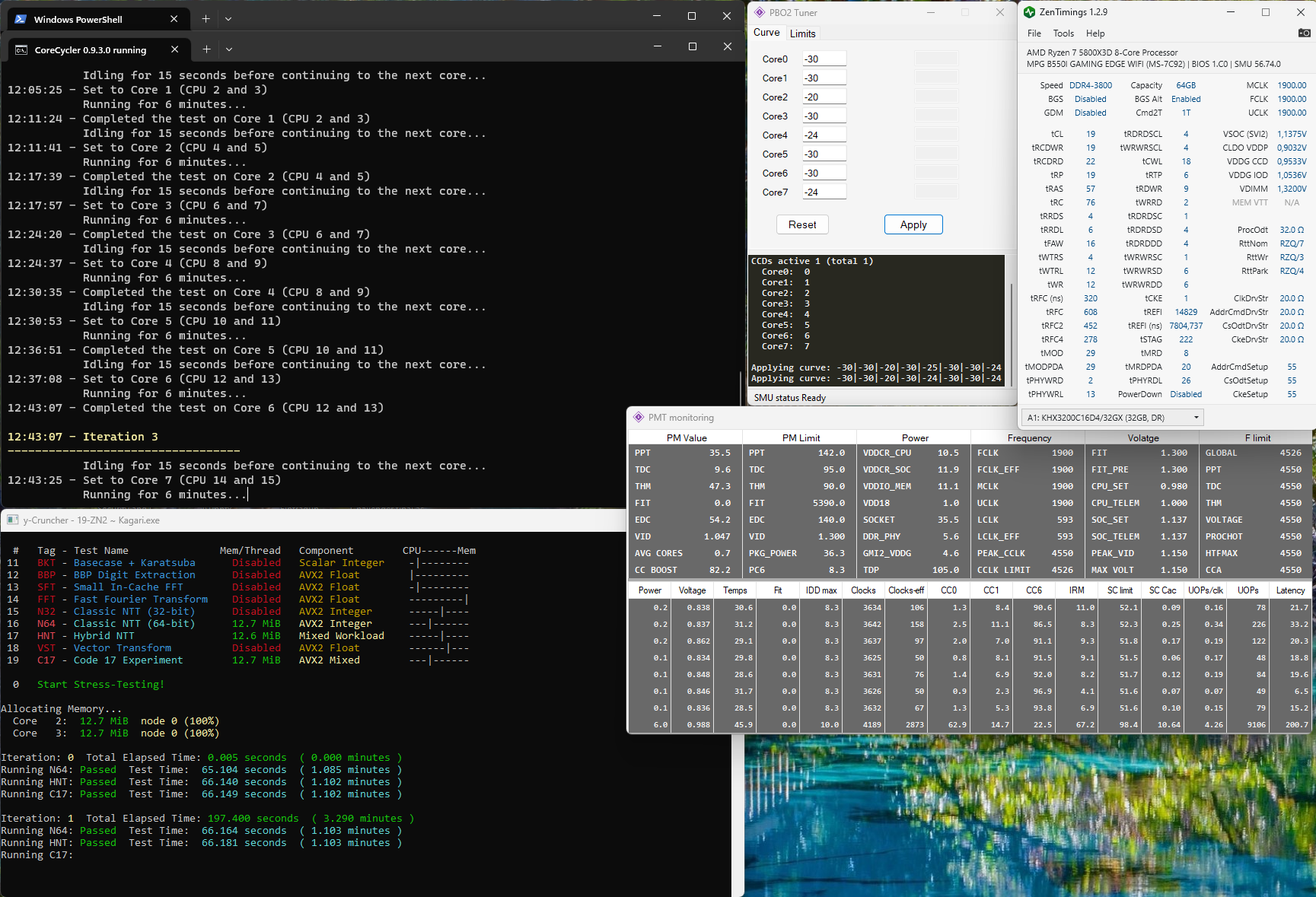The image size is (1316, 897).
Task: Click the 'Volatge' column header in PMT monitoring
Action: [1143, 438]
